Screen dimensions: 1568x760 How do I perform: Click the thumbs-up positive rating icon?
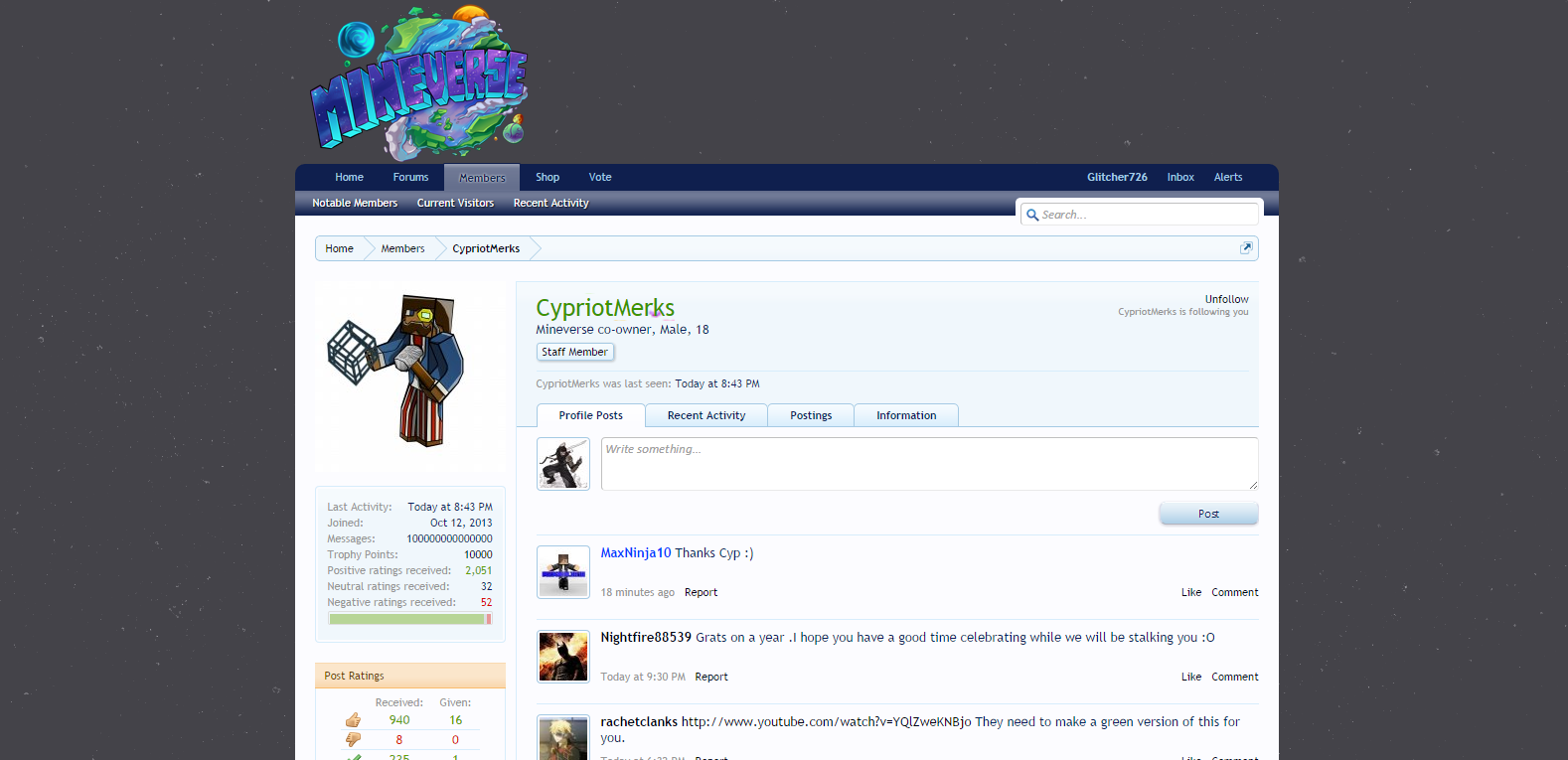tap(353, 720)
